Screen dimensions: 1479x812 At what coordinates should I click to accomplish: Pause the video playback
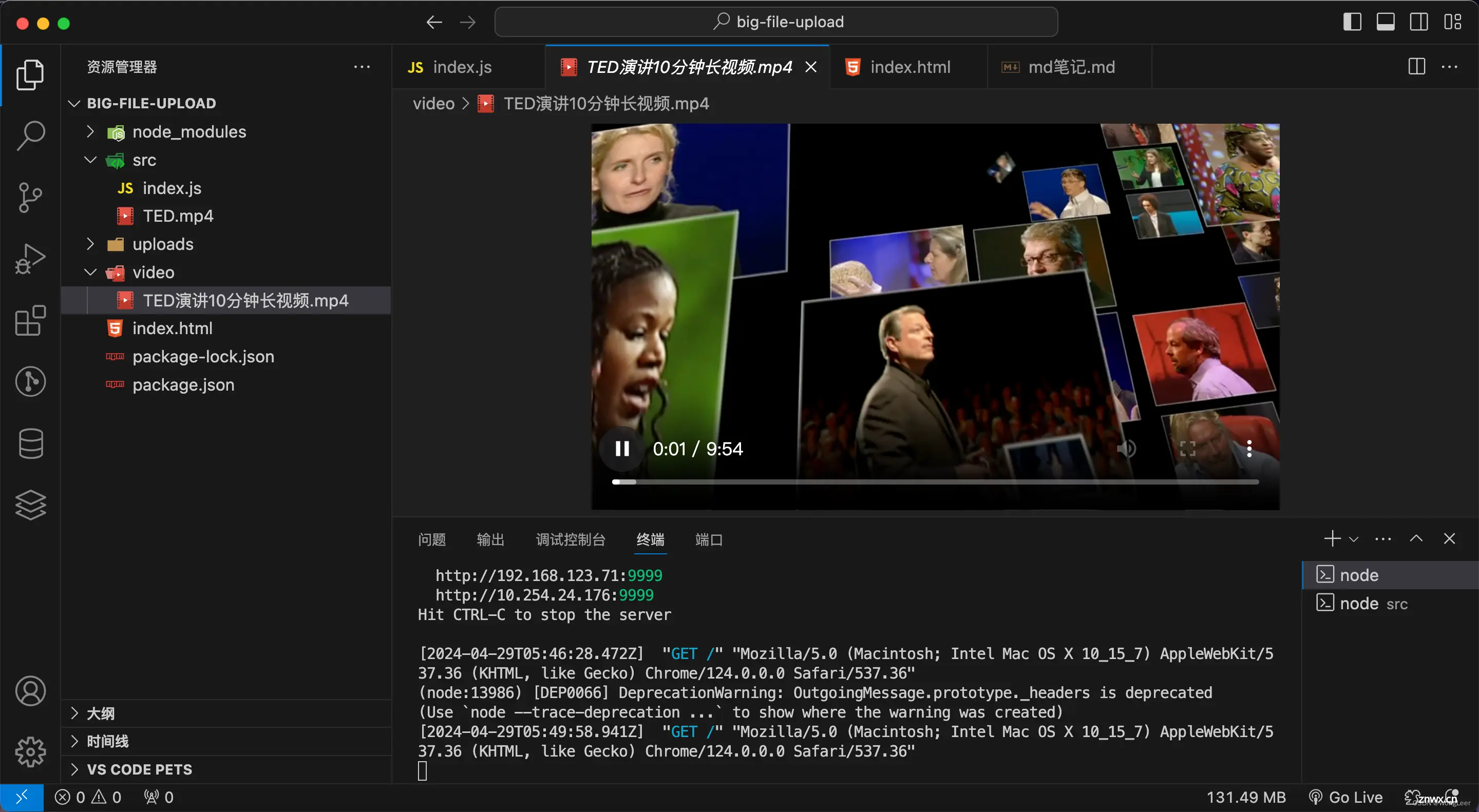622,449
